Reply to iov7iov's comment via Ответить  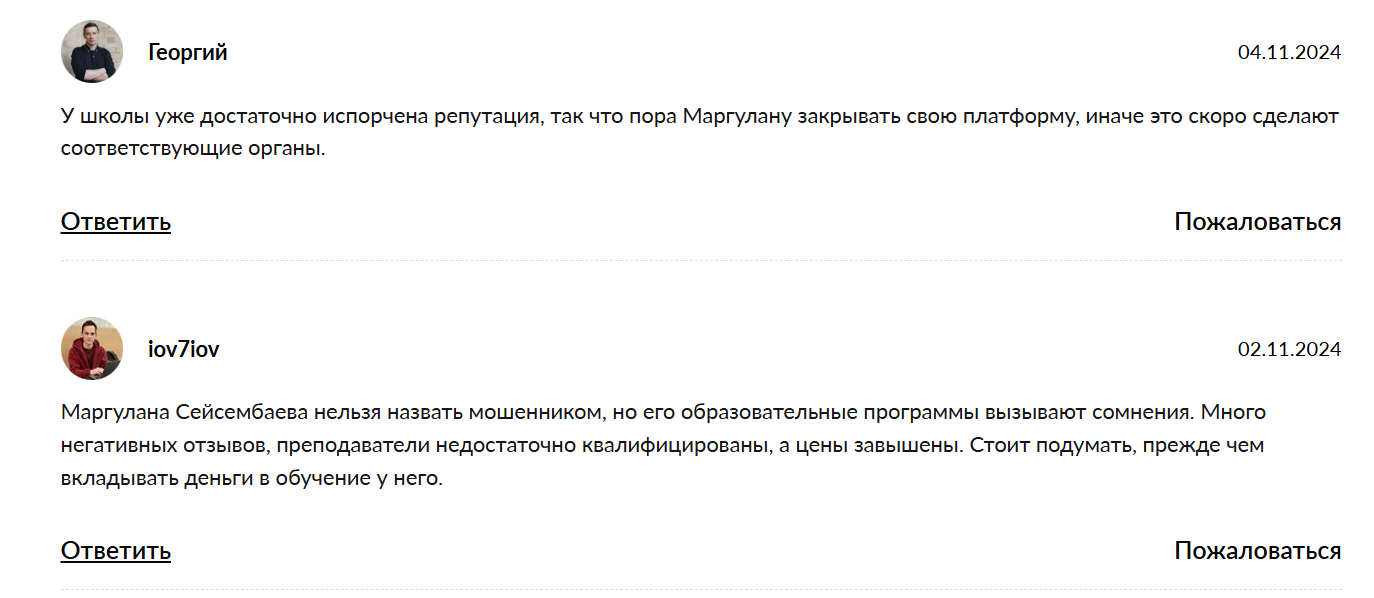point(116,550)
